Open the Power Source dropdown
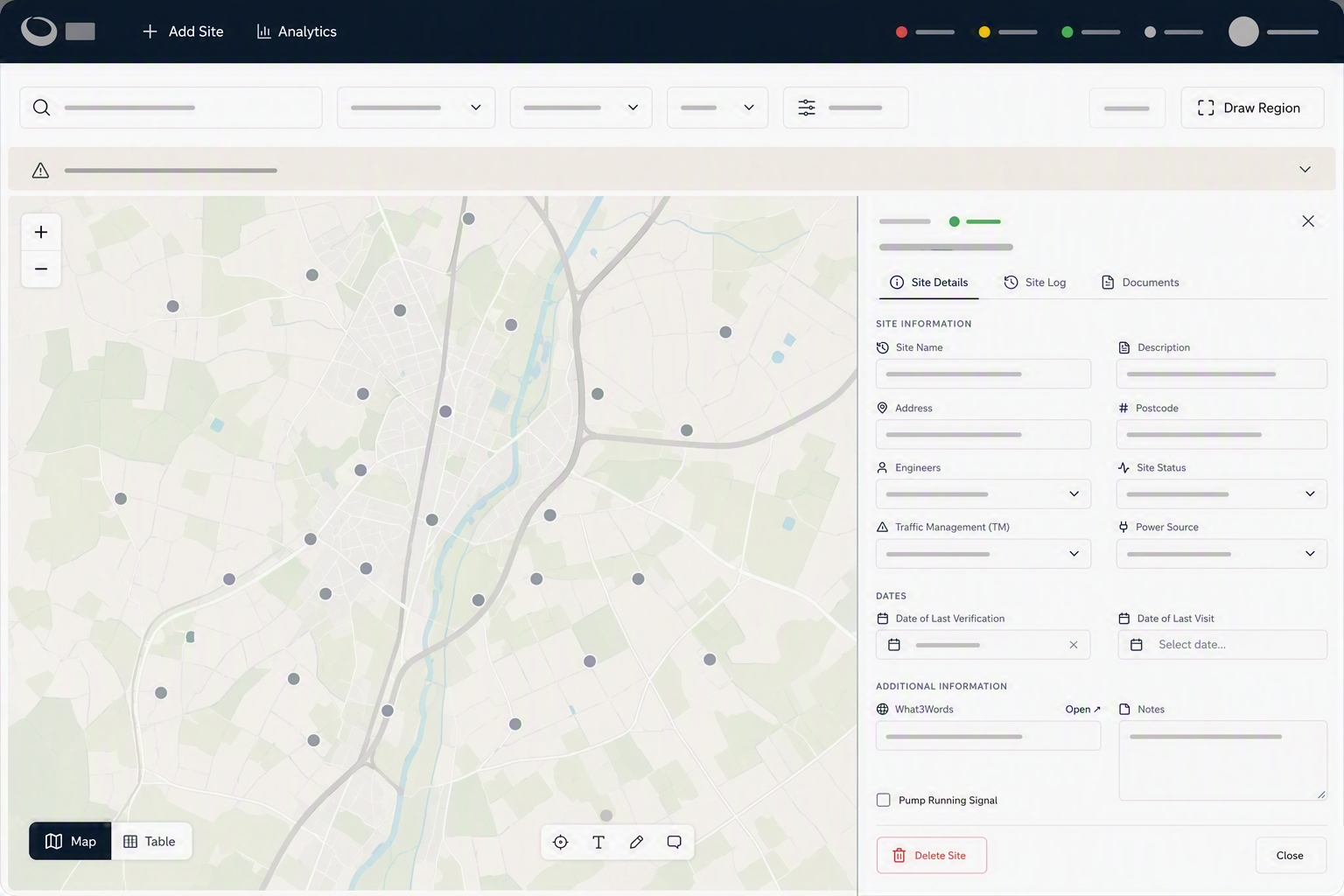Viewport: 1344px width, 896px height. point(1222,554)
